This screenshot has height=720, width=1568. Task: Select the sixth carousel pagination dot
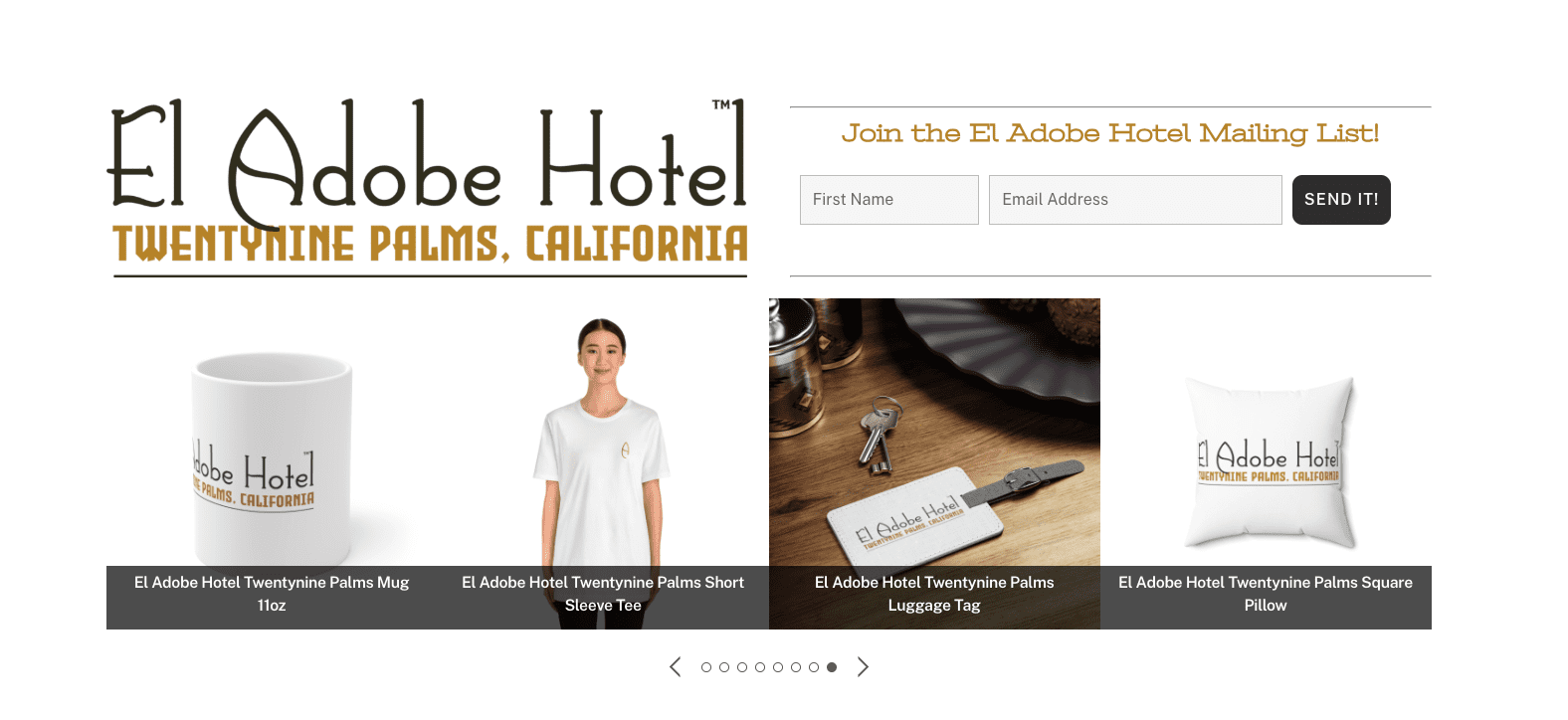796,667
